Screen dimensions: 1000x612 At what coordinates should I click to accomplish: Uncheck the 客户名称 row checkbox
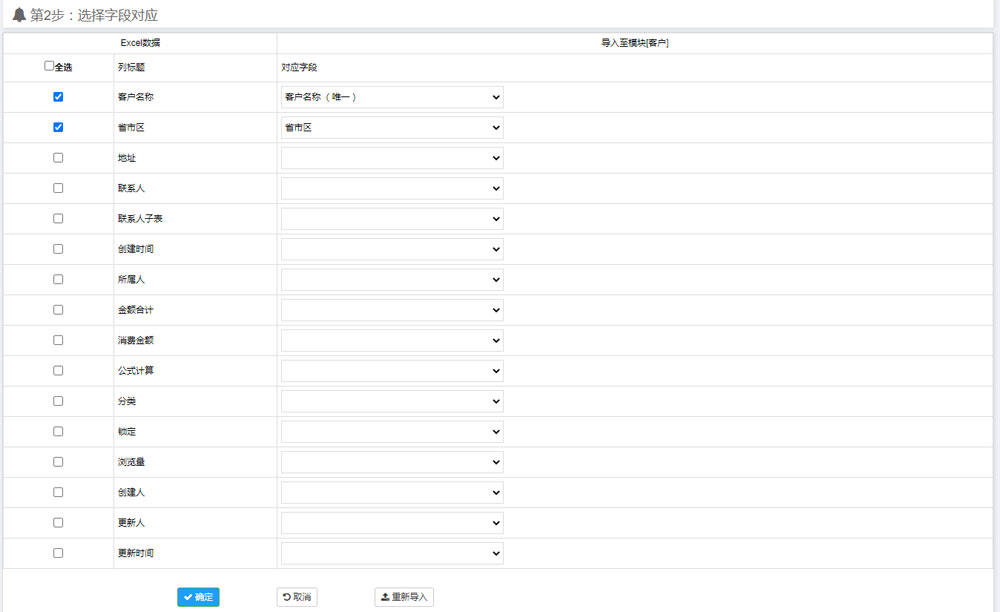click(58, 97)
